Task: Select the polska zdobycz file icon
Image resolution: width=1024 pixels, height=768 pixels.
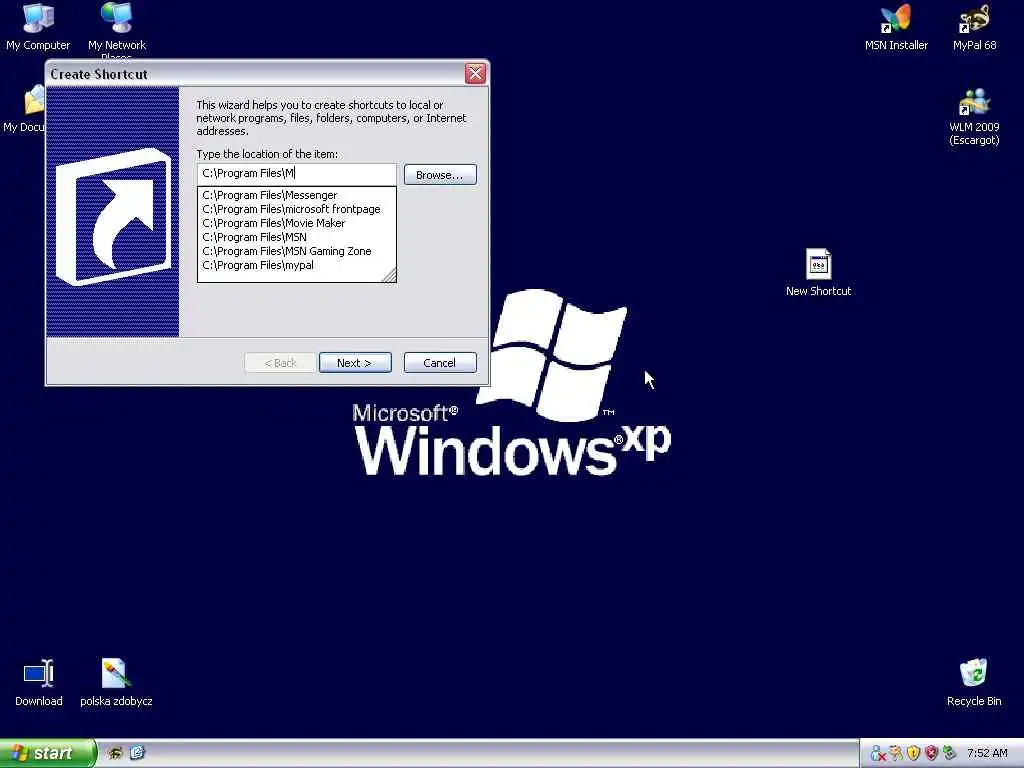Action: click(116, 683)
